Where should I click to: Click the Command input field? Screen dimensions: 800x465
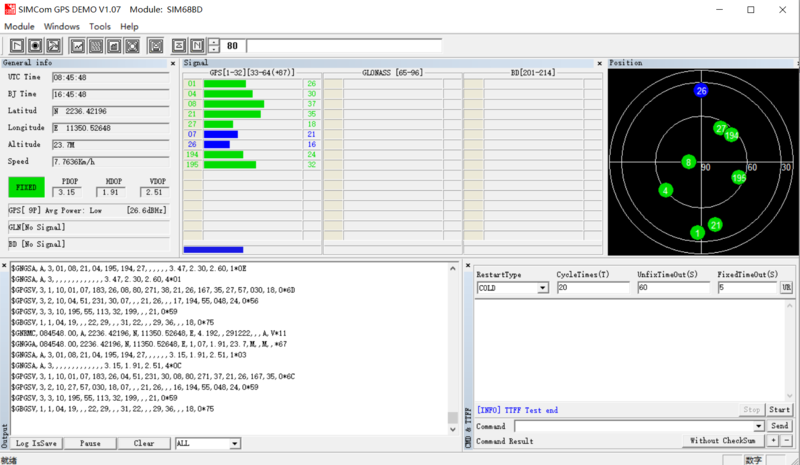[634, 426]
